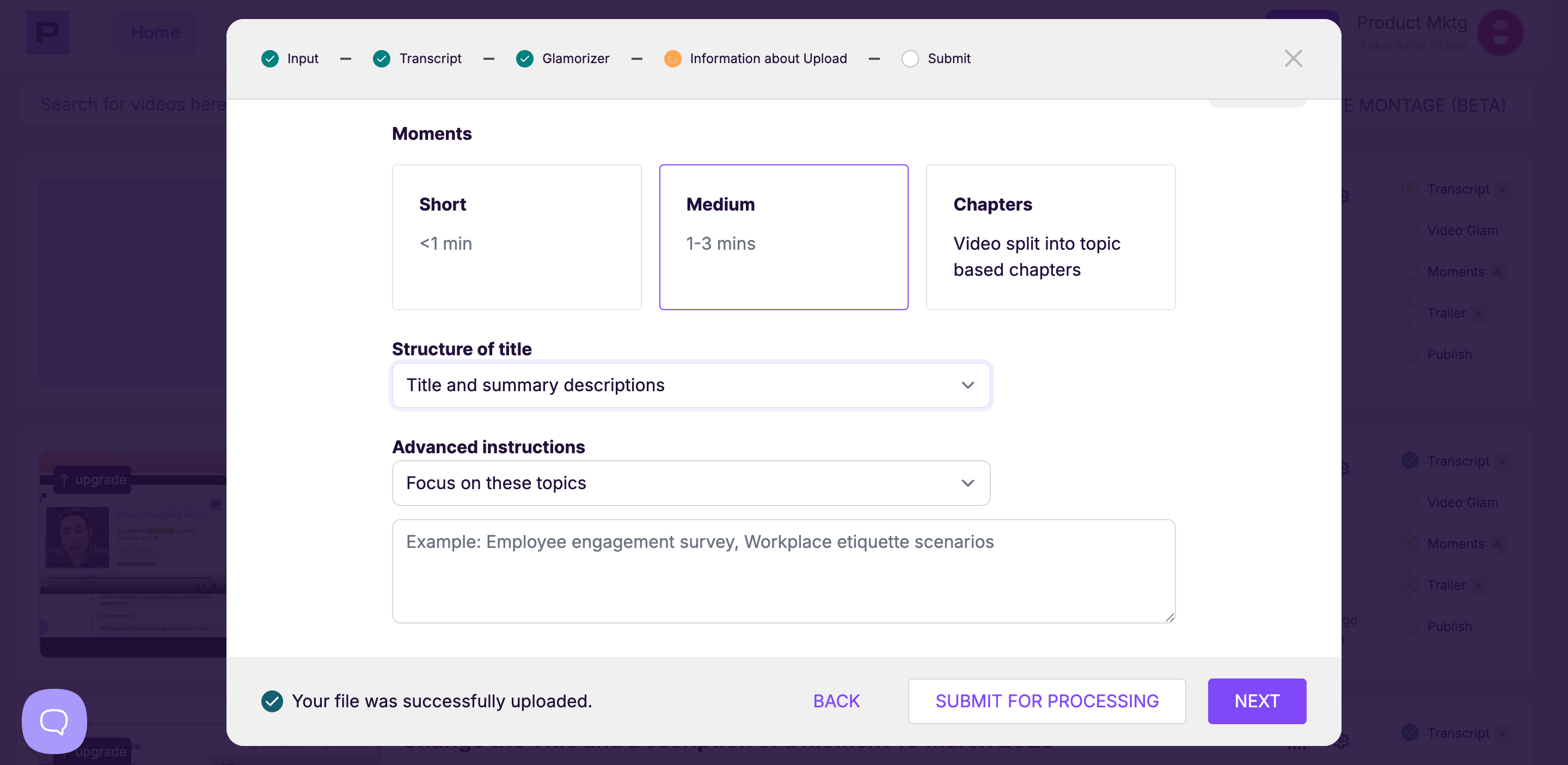Click the orange Information about Upload indicator
Screen dimensions: 1568x765
point(672,58)
